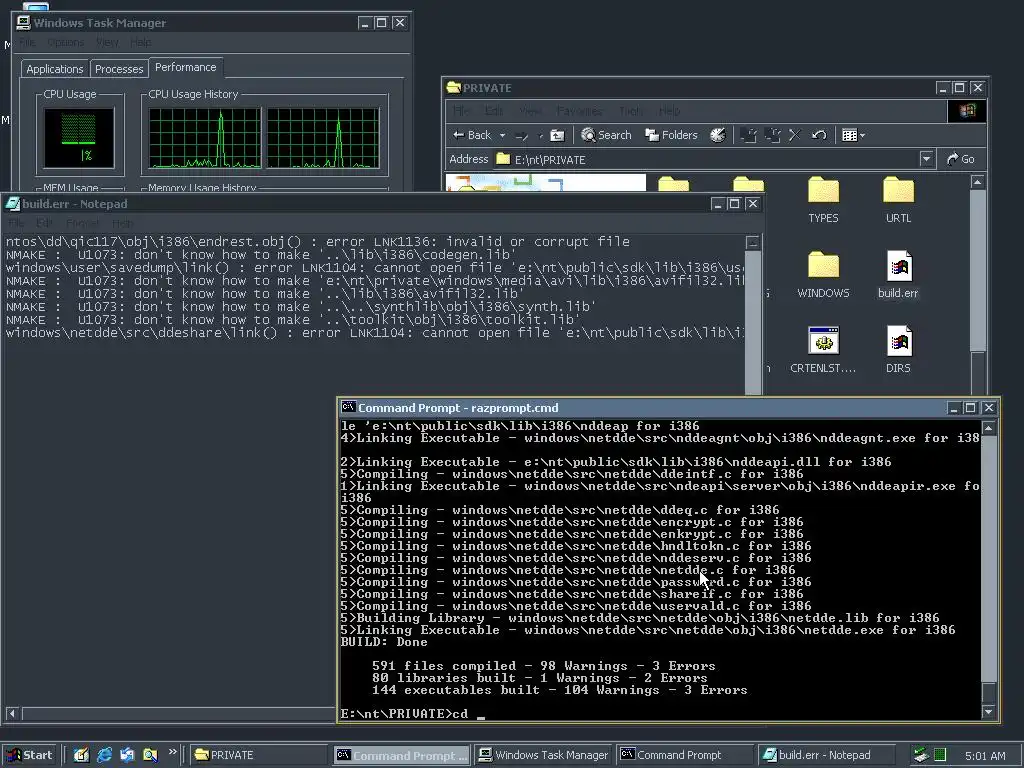Expand the Quick Launch overflow chevron
The height and width of the screenshot is (768, 1024).
(x=172, y=752)
